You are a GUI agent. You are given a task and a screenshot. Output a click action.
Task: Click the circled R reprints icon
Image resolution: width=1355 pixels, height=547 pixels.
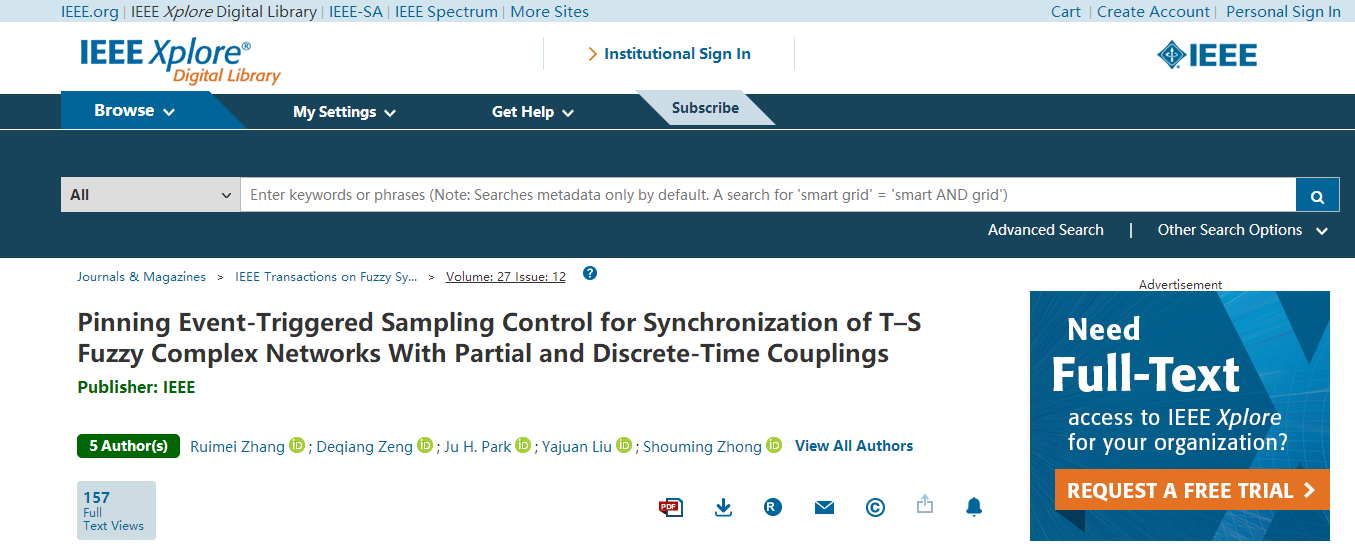coord(772,507)
